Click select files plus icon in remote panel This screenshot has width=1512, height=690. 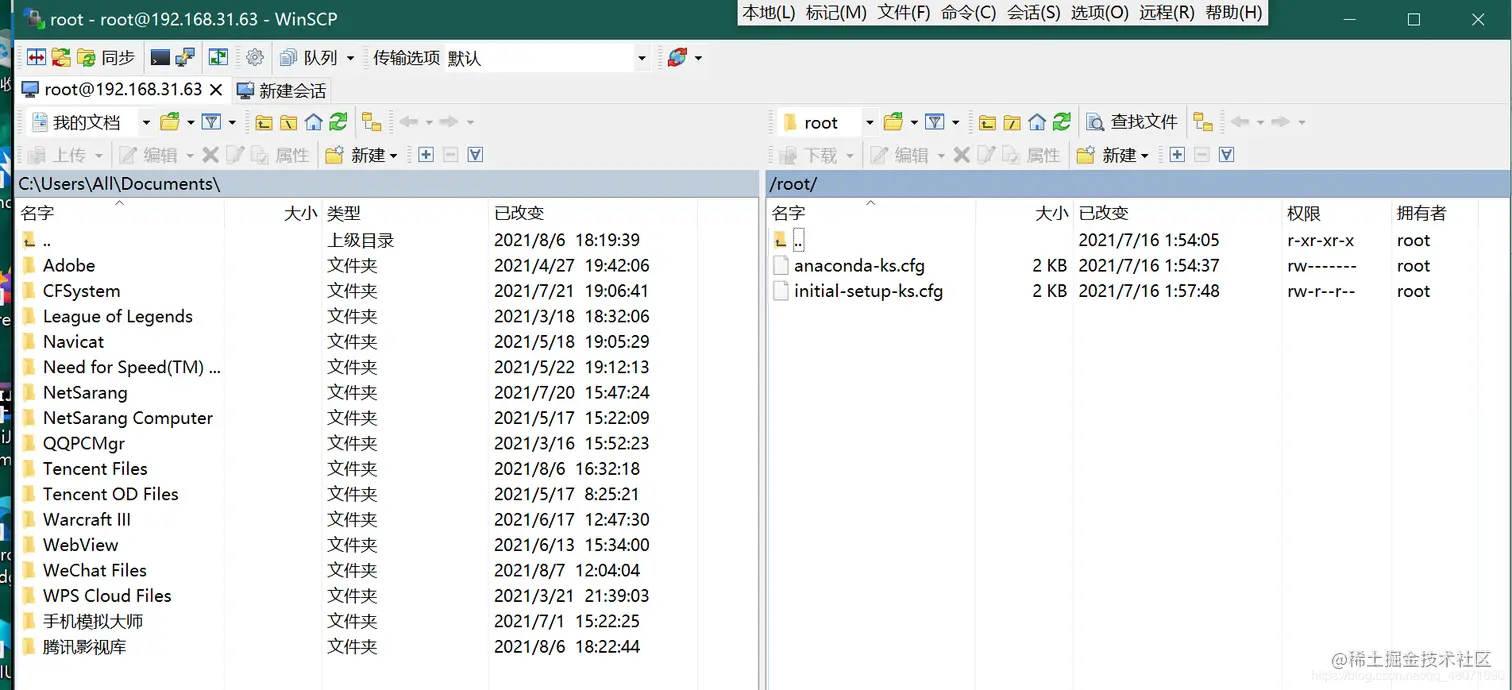point(1177,155)
